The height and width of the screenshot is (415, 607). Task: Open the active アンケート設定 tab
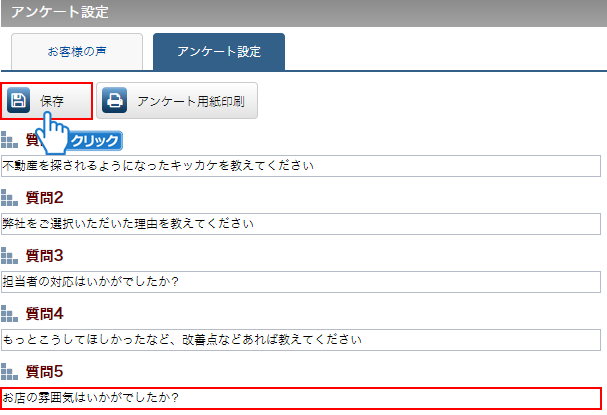pos(218,50)
